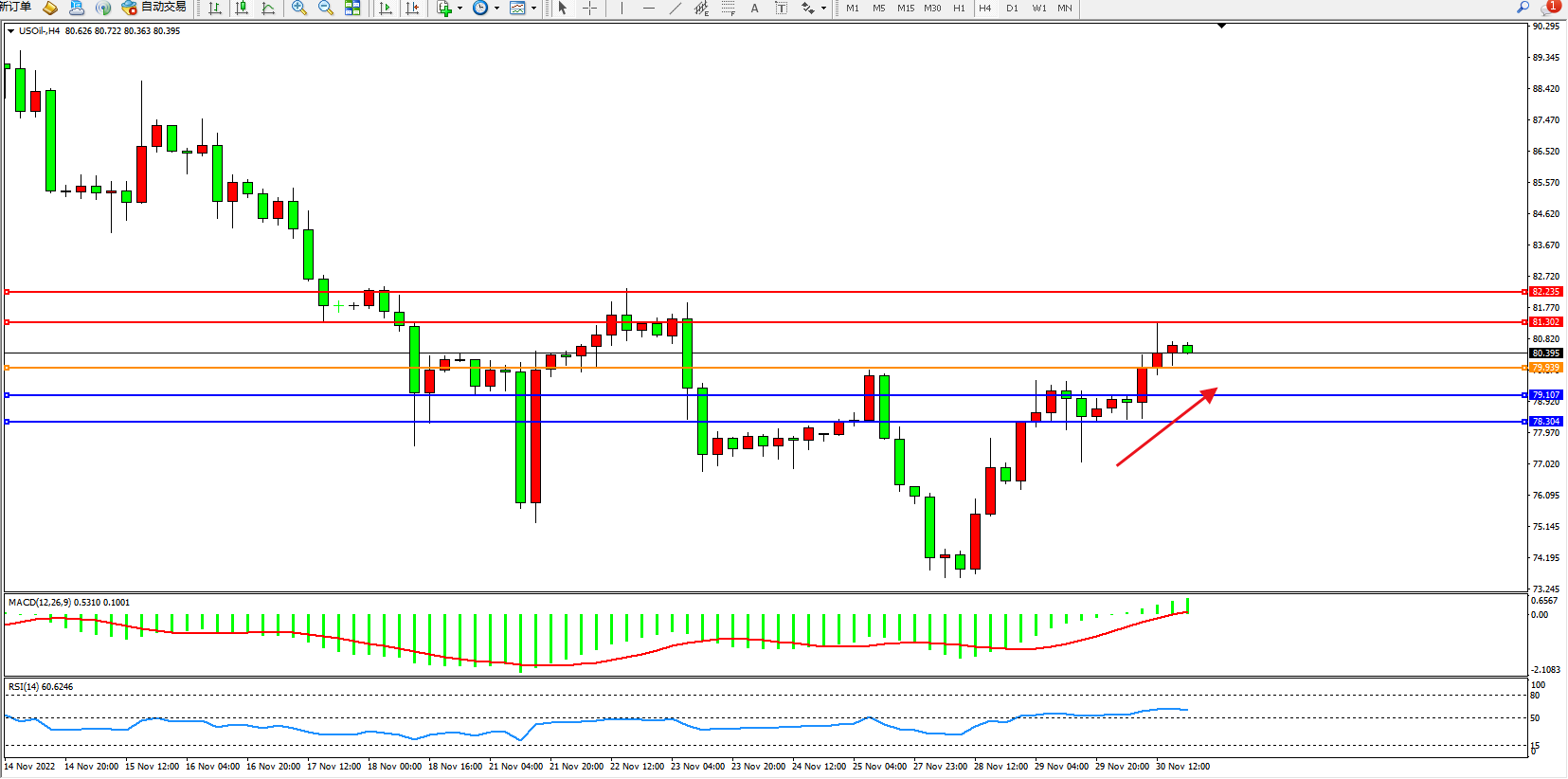Click the Zoom In magnifier icon
This screenshot has width=1568, height=779.
point(299,9)
